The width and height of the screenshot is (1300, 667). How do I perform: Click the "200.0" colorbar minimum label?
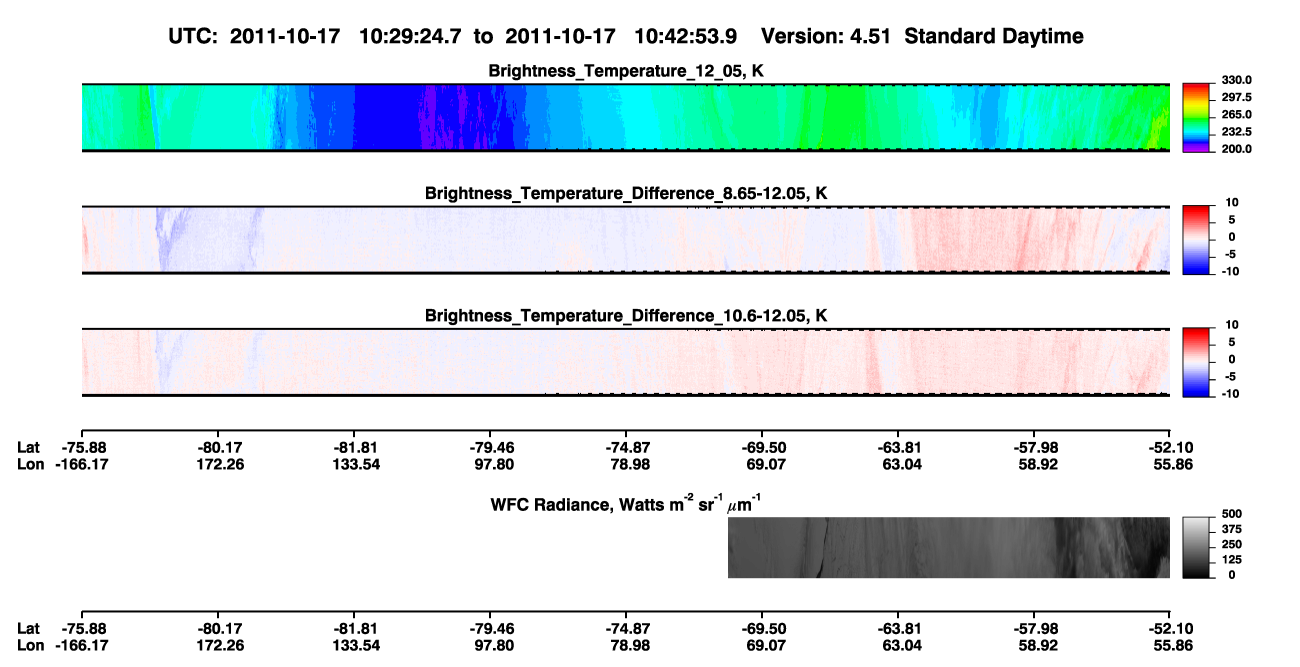pyautogui.click(x=1236, y=149)
